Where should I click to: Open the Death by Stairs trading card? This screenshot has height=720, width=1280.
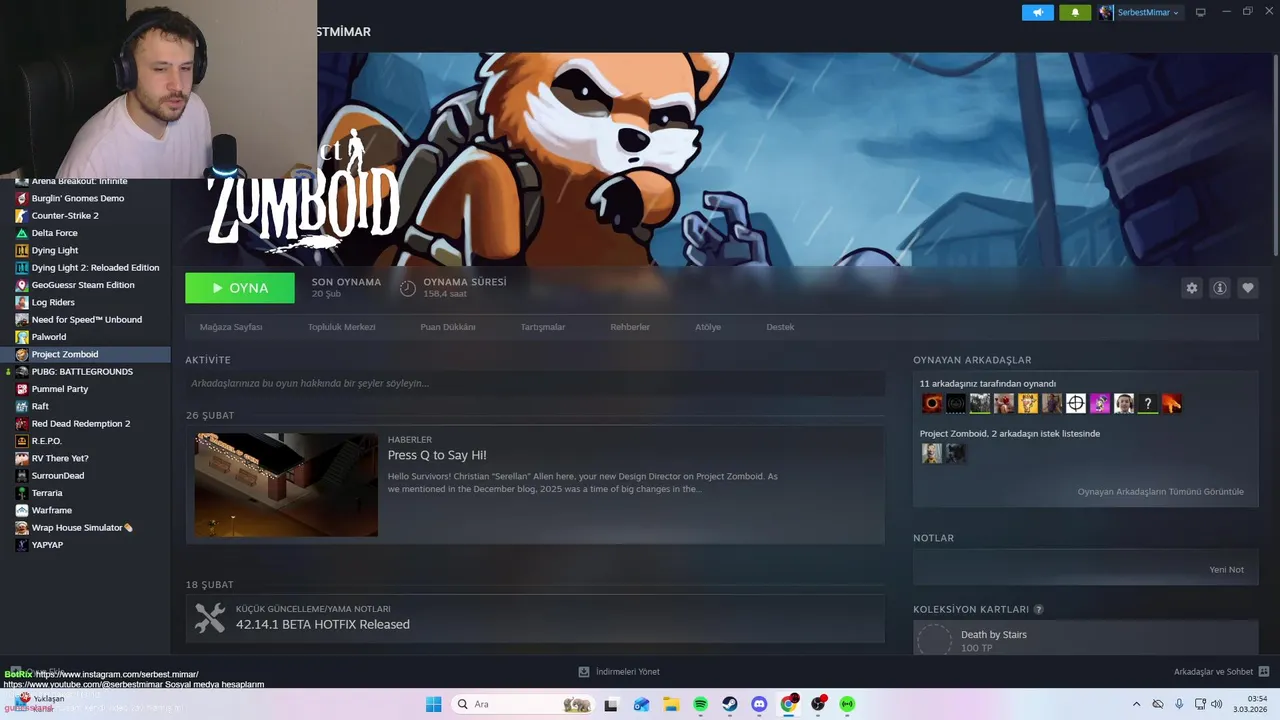(1085, 638)
